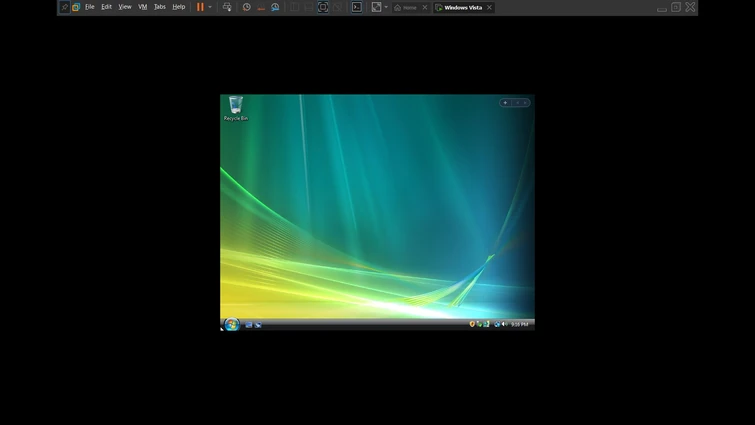Select the Windows Vista tab
This screenshot has width=755, height=425.
(461, 7)
